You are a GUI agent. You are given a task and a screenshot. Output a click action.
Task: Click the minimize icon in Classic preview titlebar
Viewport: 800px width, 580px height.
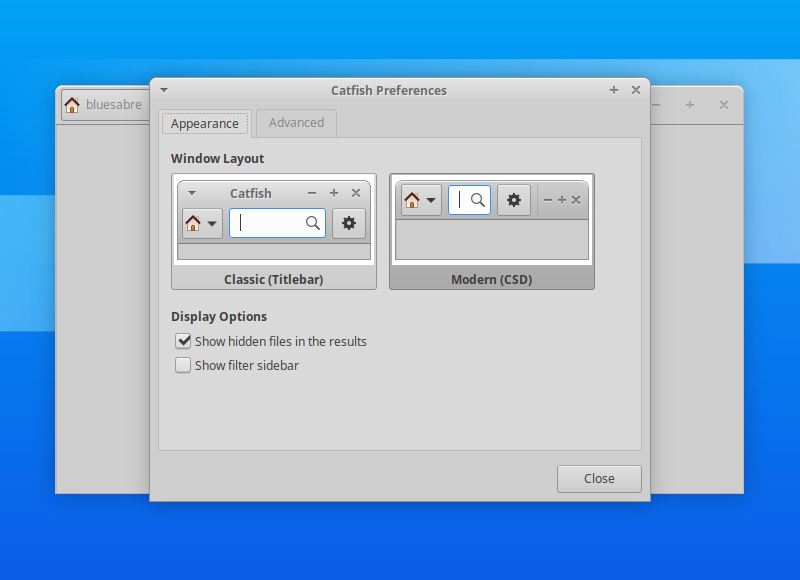pos(311,193)
